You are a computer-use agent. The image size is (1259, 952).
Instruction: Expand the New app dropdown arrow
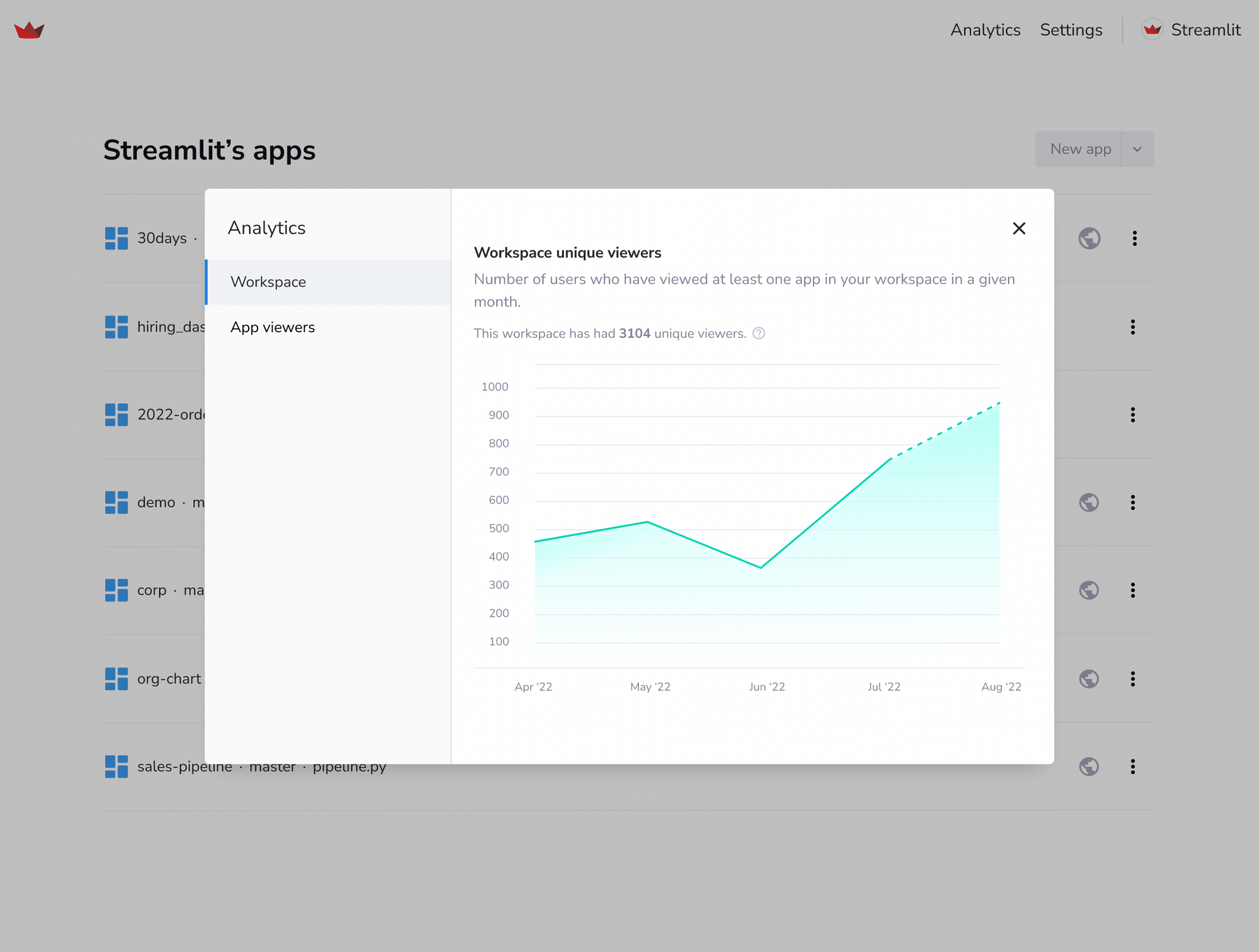1137,149
